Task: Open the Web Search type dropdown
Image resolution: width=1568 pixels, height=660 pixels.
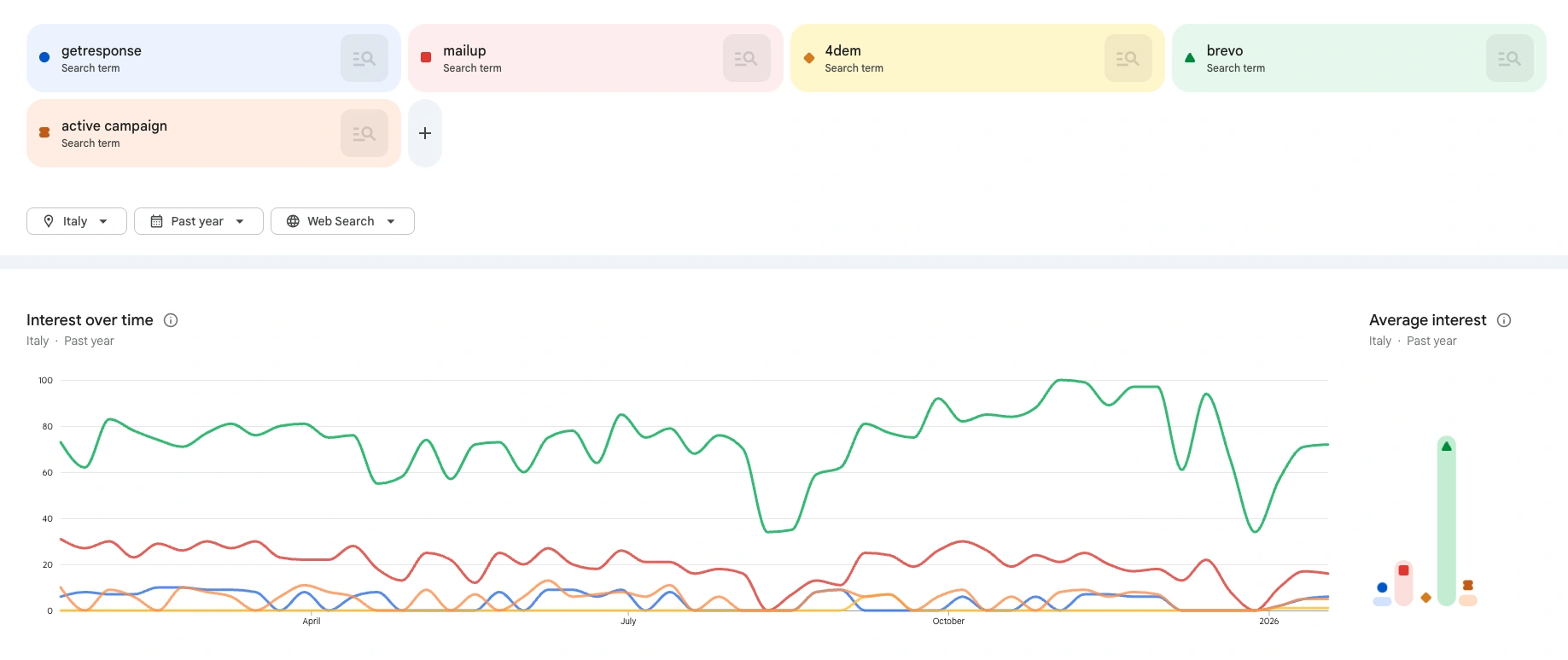Action: coord(342,221)
